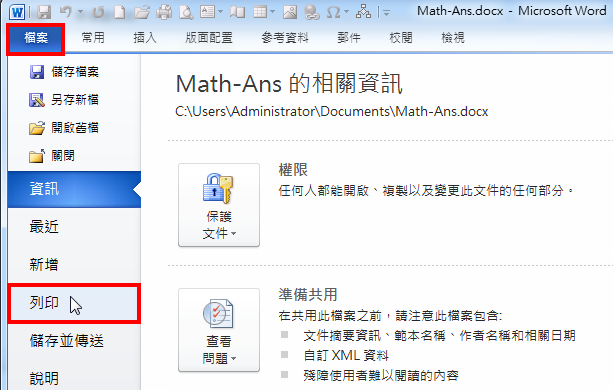Click the open-book icon in toolbar
The height and width of the screenshot is (390, 613).
[238, 13]
